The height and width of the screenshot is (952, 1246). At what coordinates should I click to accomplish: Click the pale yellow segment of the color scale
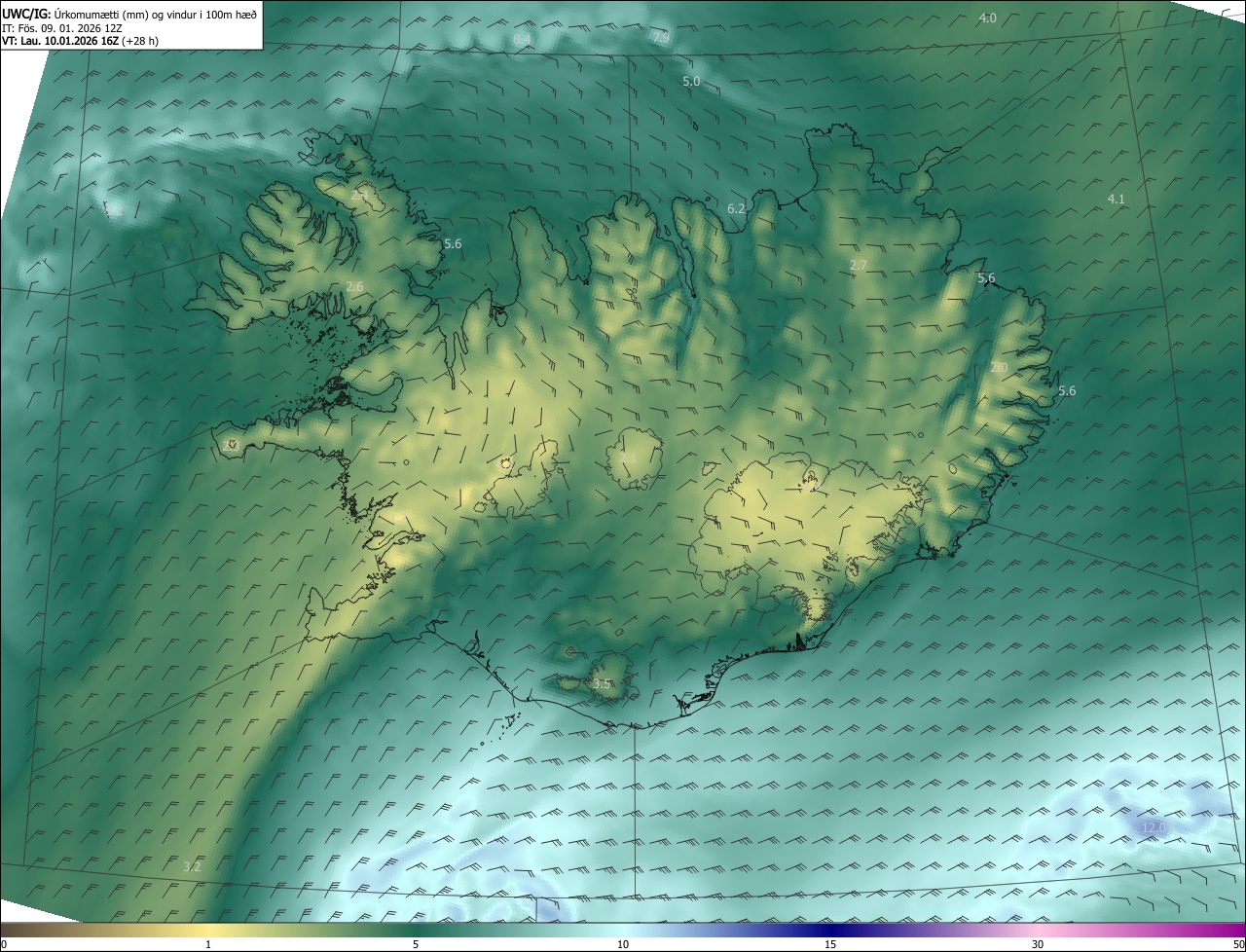click(209, 931)
